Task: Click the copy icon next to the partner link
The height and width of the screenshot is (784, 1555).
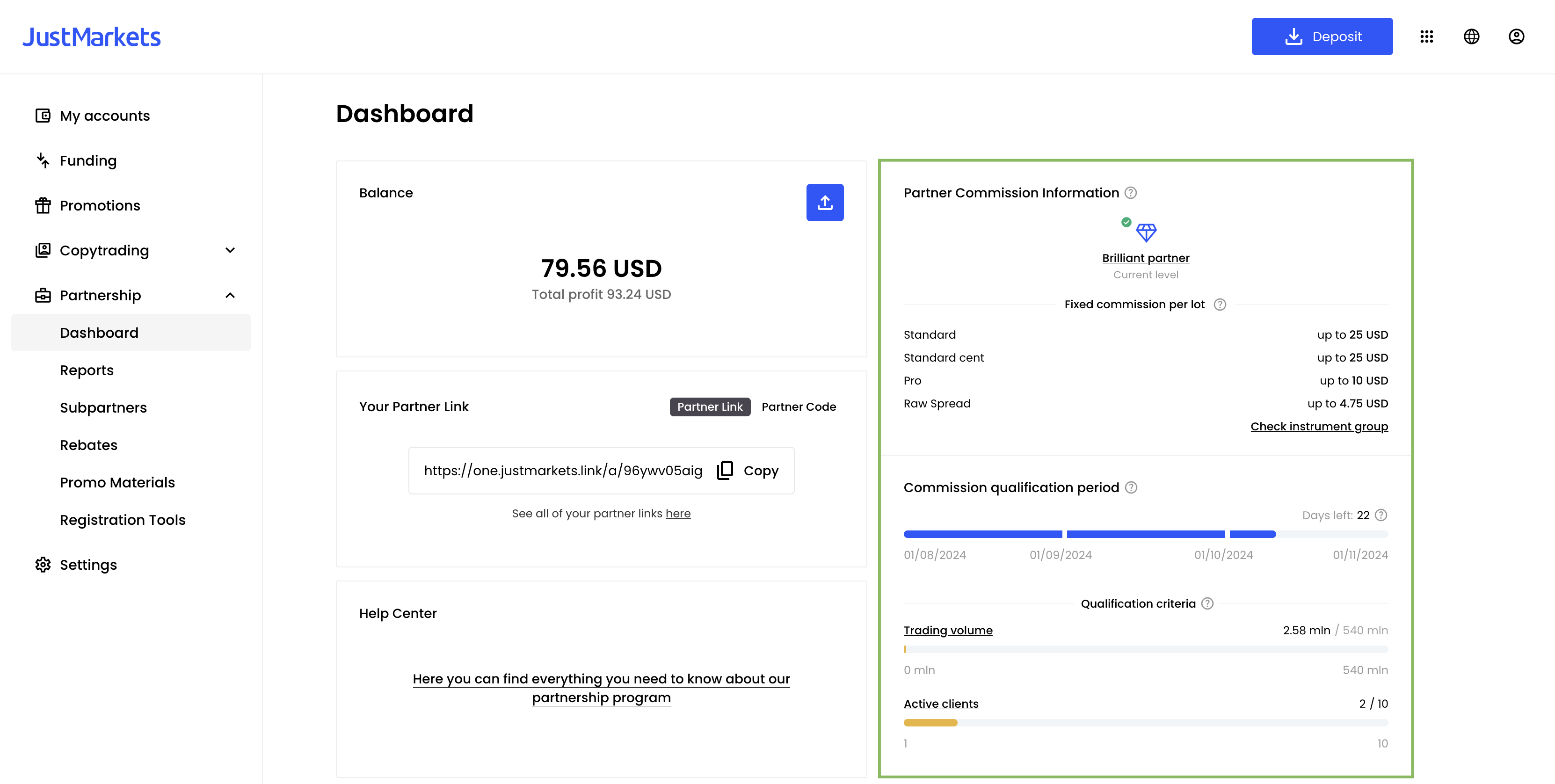Action: [724, 470]
